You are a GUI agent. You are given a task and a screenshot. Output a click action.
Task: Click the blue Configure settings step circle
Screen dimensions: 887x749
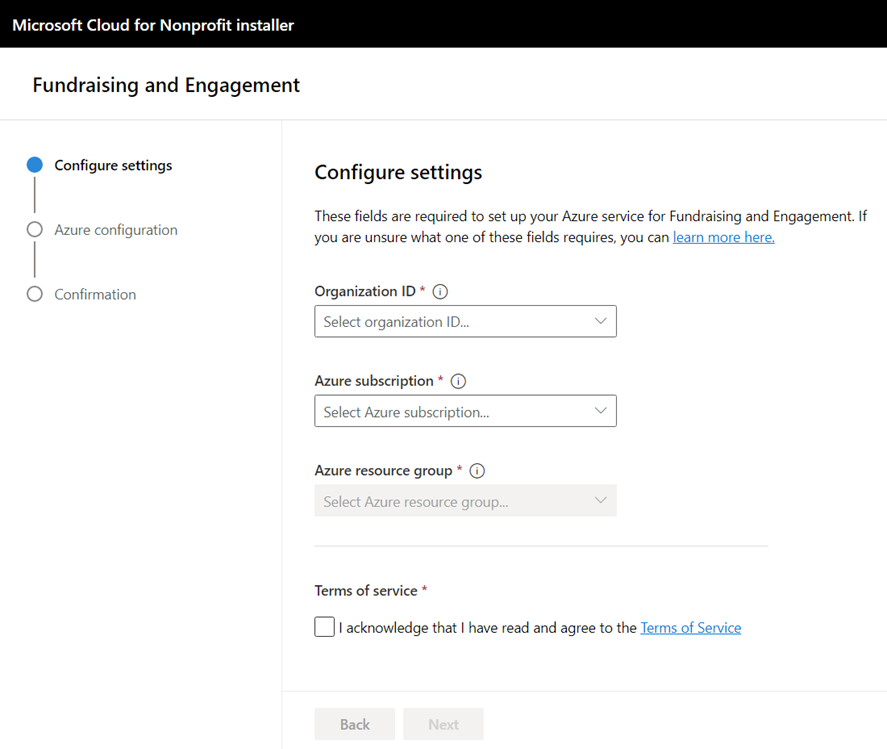[35, 166]
